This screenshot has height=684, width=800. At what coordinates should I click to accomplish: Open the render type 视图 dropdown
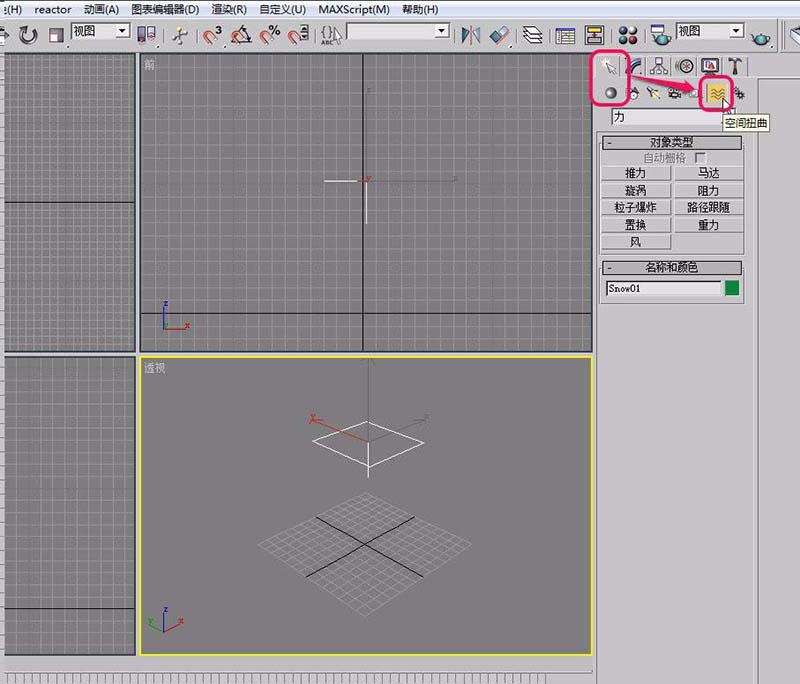[710, 31]
